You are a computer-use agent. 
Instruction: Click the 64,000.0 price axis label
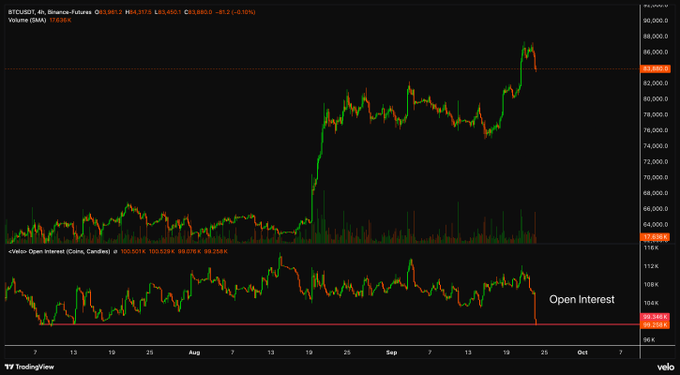coord(655,225)
